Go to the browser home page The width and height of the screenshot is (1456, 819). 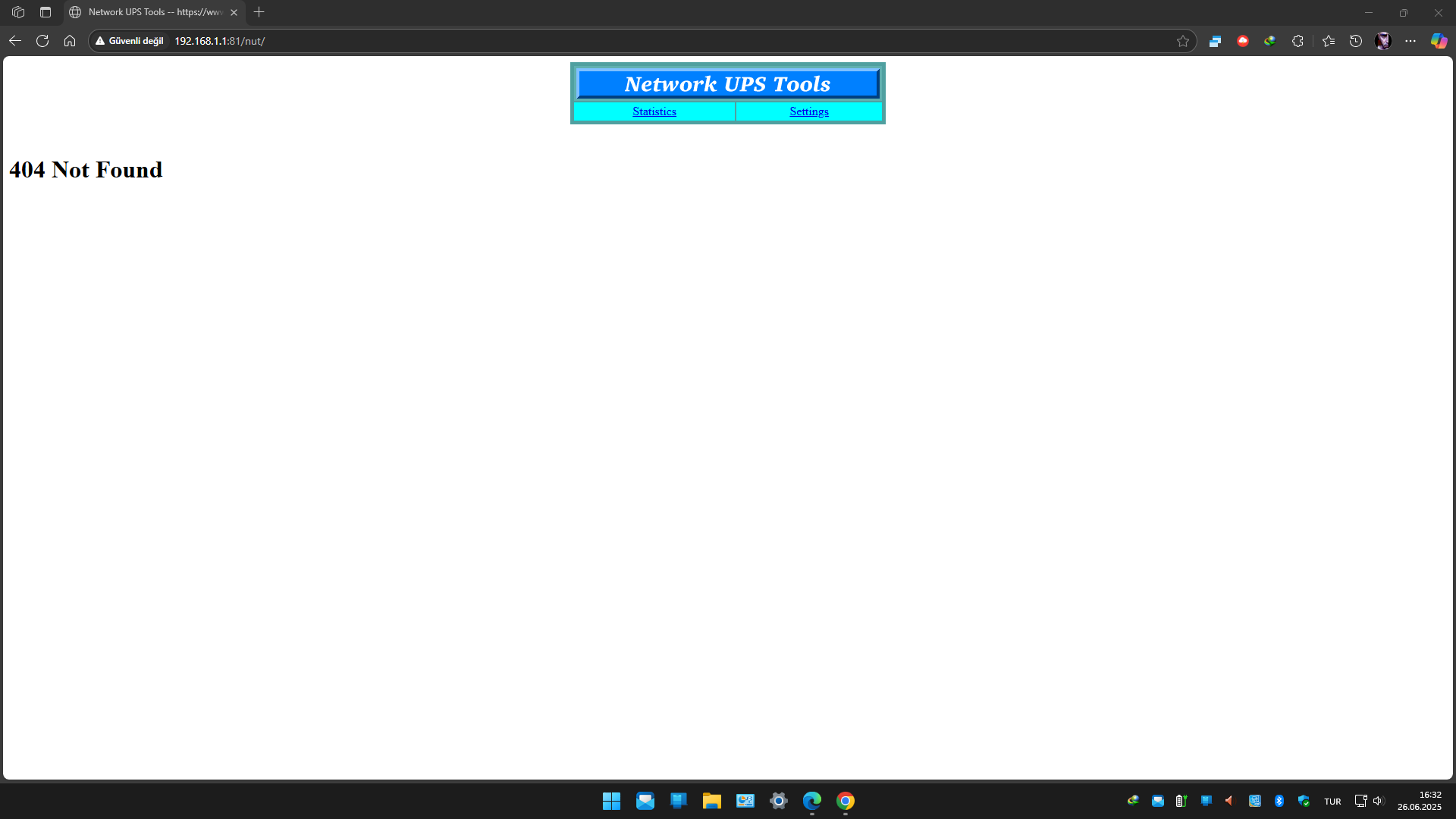click(70, 41)
